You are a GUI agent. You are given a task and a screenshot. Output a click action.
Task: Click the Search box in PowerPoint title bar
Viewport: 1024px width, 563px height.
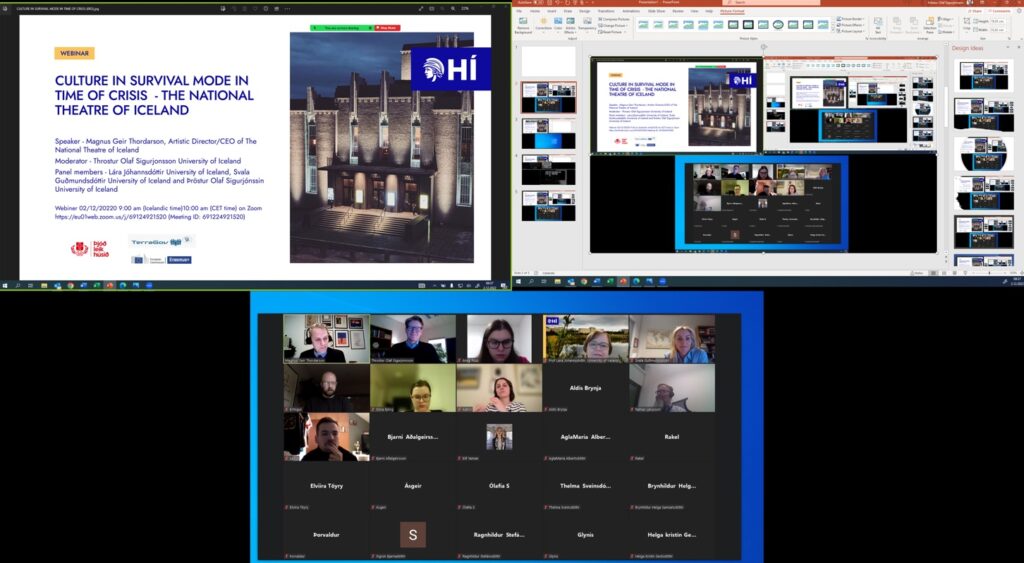(771, 3)
